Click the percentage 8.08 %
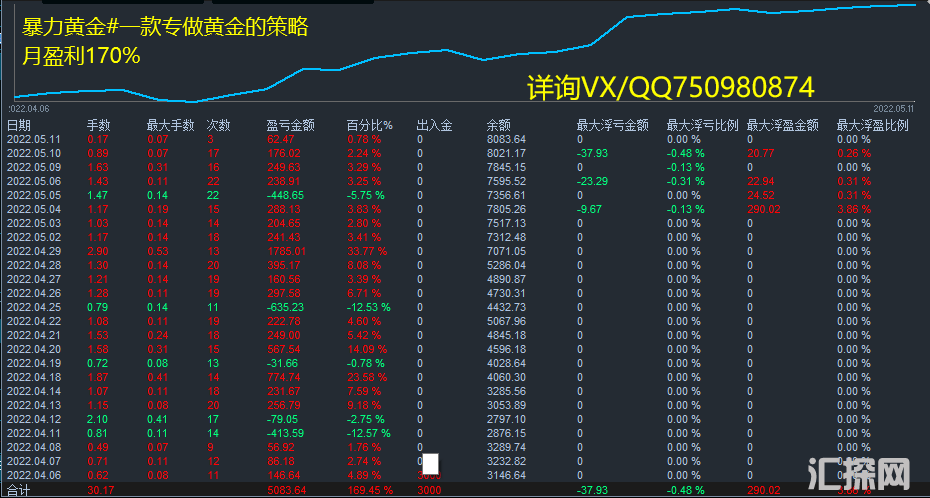Image resolution: width=930 pixels, height=498 pixels. (364, 265)
